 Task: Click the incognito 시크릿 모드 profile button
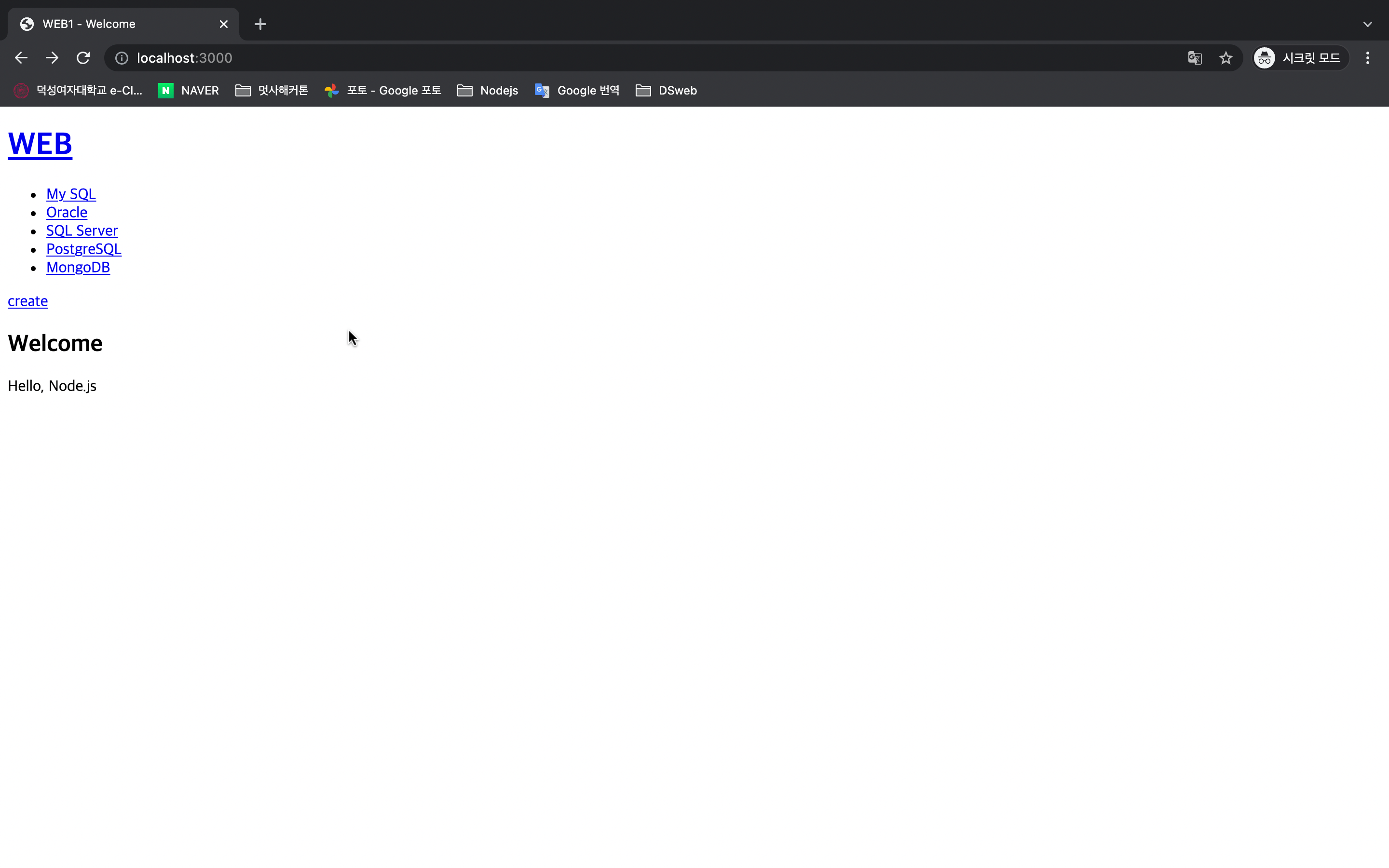pos(1299,58)
